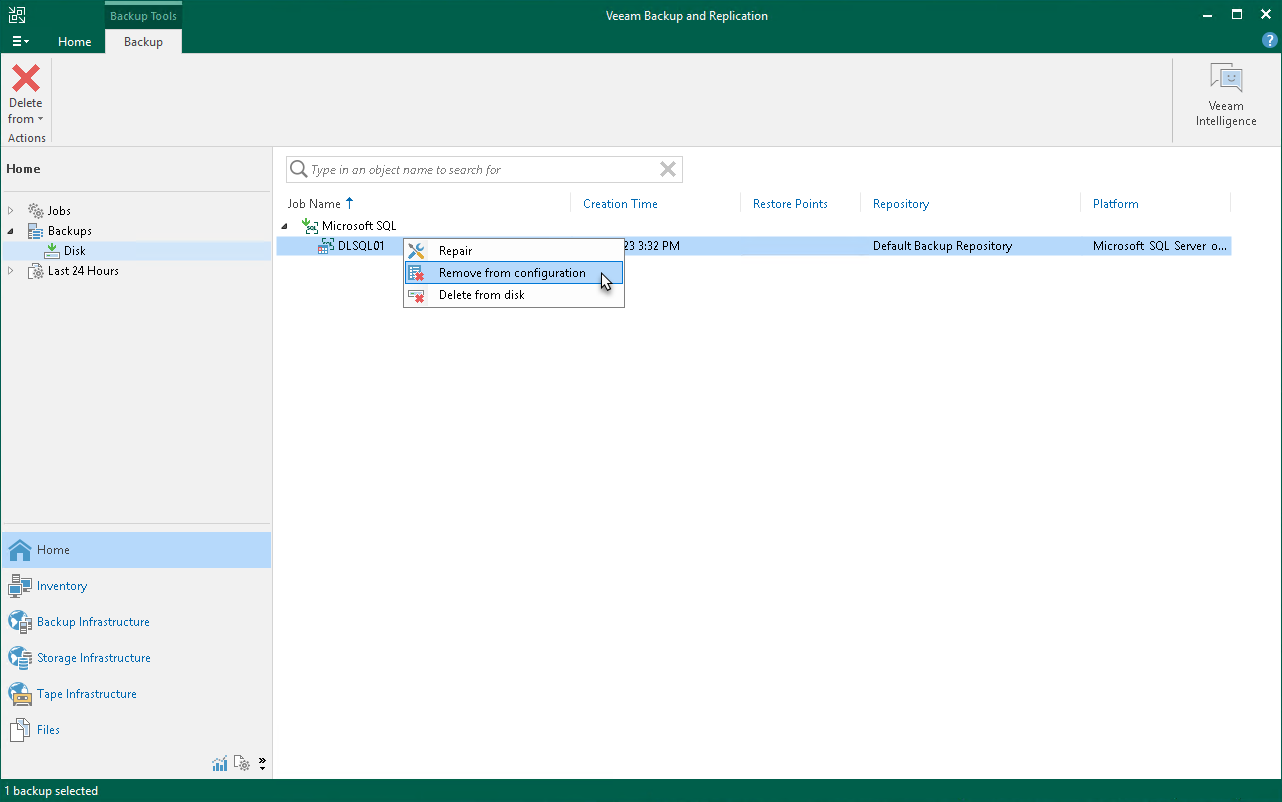
Task: Open Storage Infrastructure view
Action: [136, 658]
